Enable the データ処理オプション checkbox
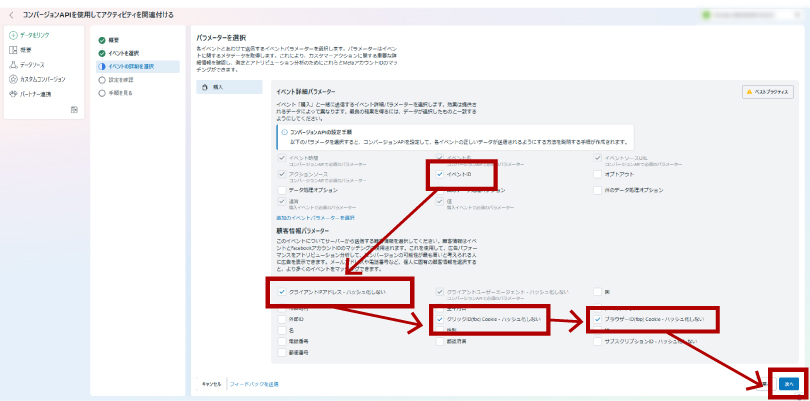The image size is (810, 401). coord(282,190)
